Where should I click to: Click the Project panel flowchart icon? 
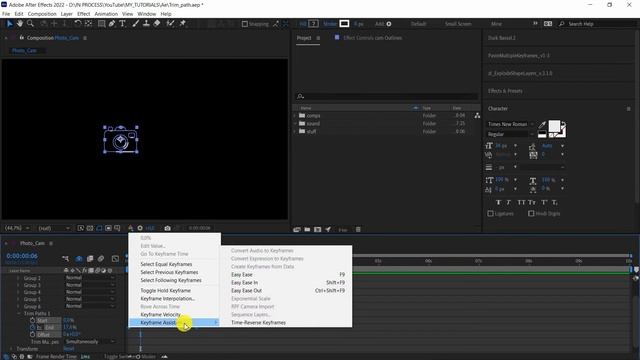click(x=477, y=116)
